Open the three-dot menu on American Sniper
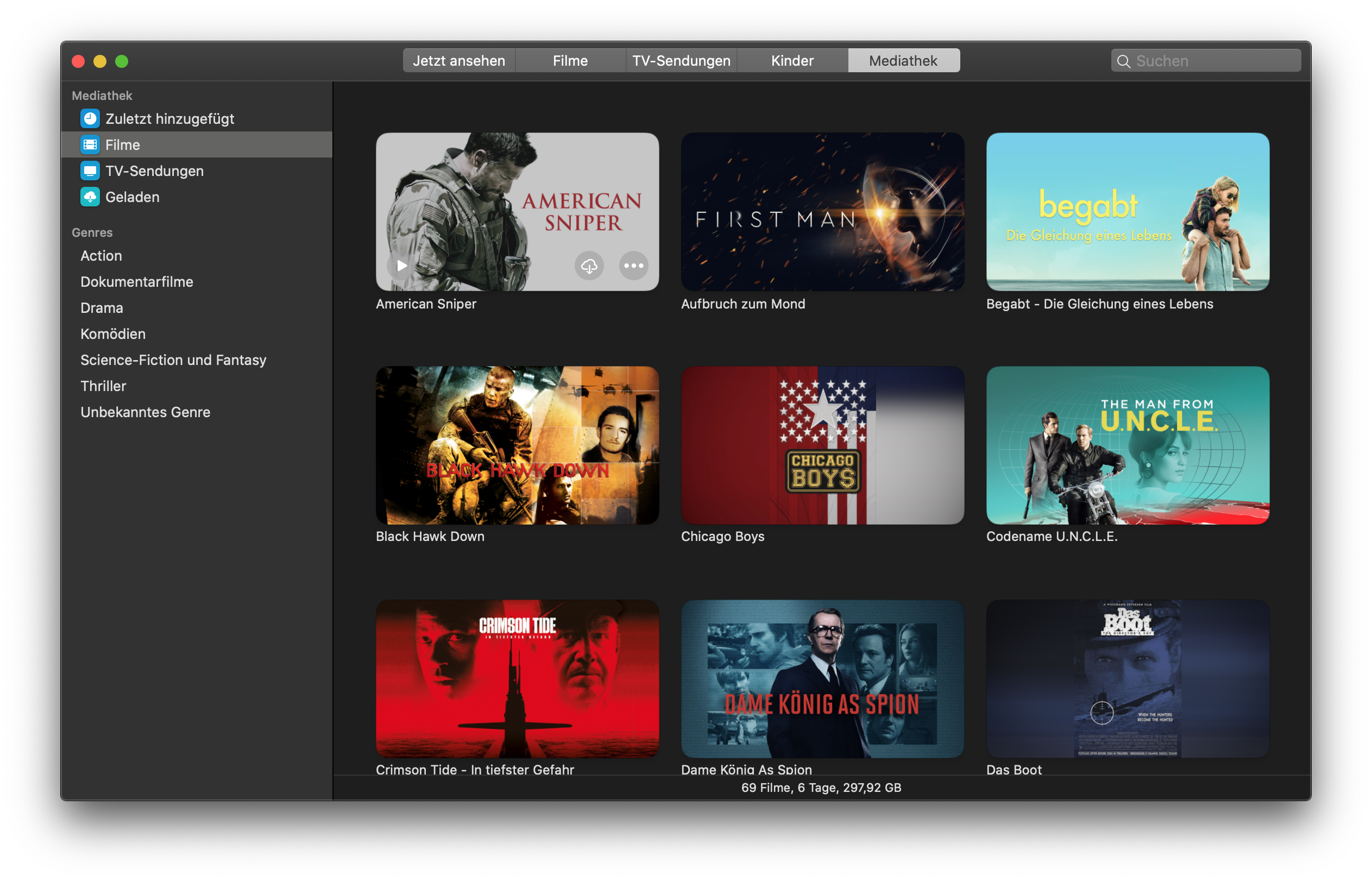Screen dimensions: 1372x881 tap(633, 266)
